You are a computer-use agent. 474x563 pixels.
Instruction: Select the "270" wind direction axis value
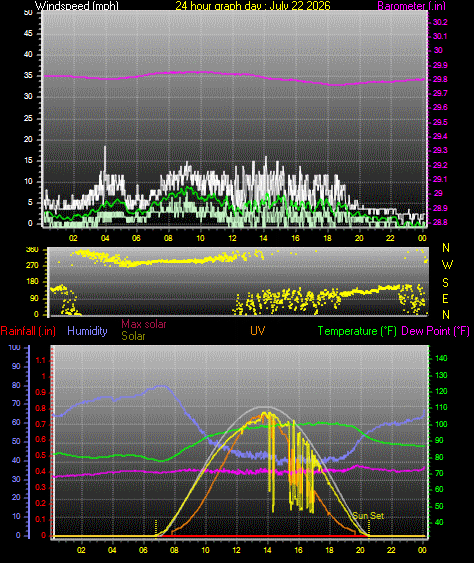(x=32, y=265)
